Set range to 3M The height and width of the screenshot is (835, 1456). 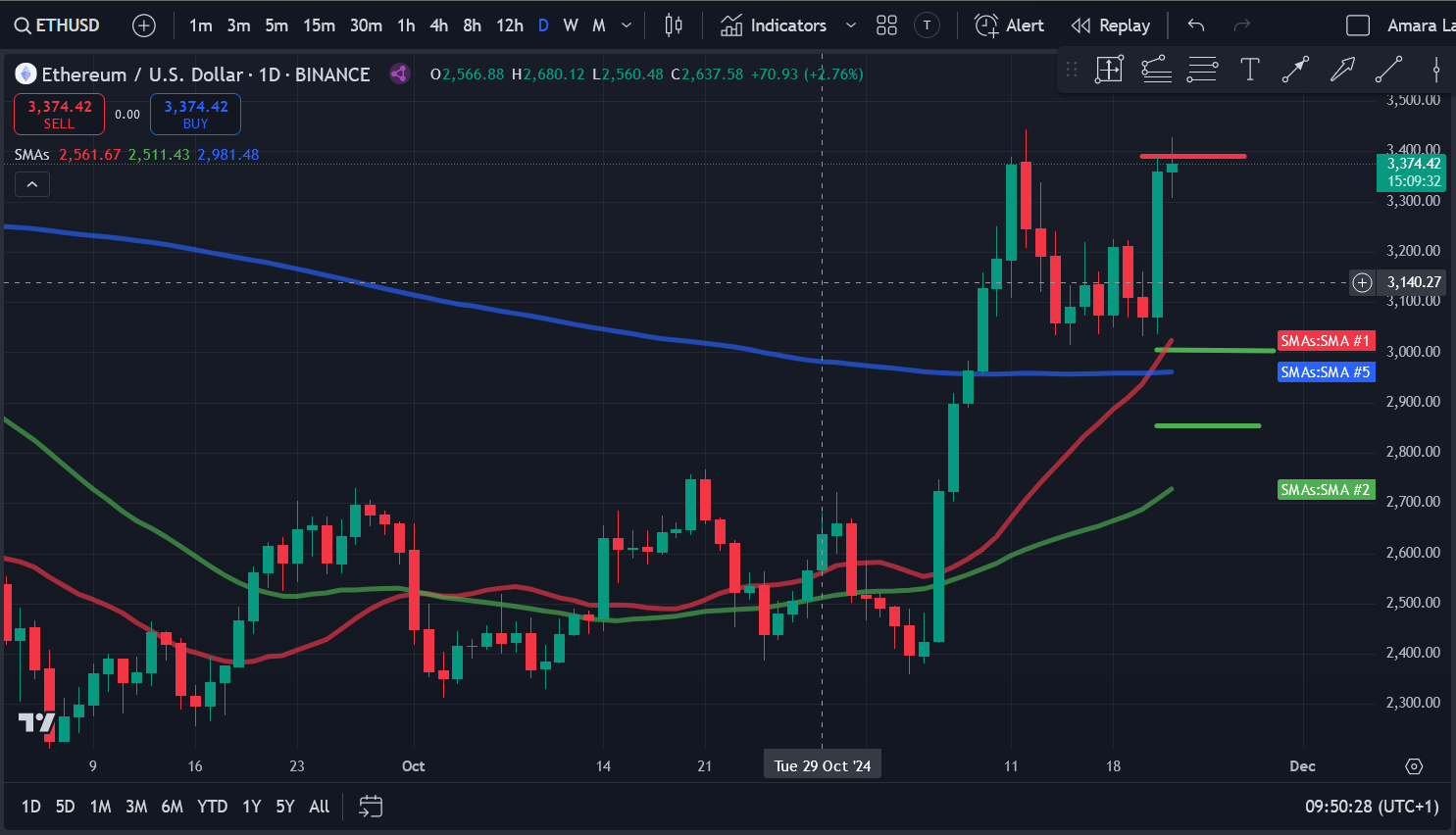coord(136,807)
